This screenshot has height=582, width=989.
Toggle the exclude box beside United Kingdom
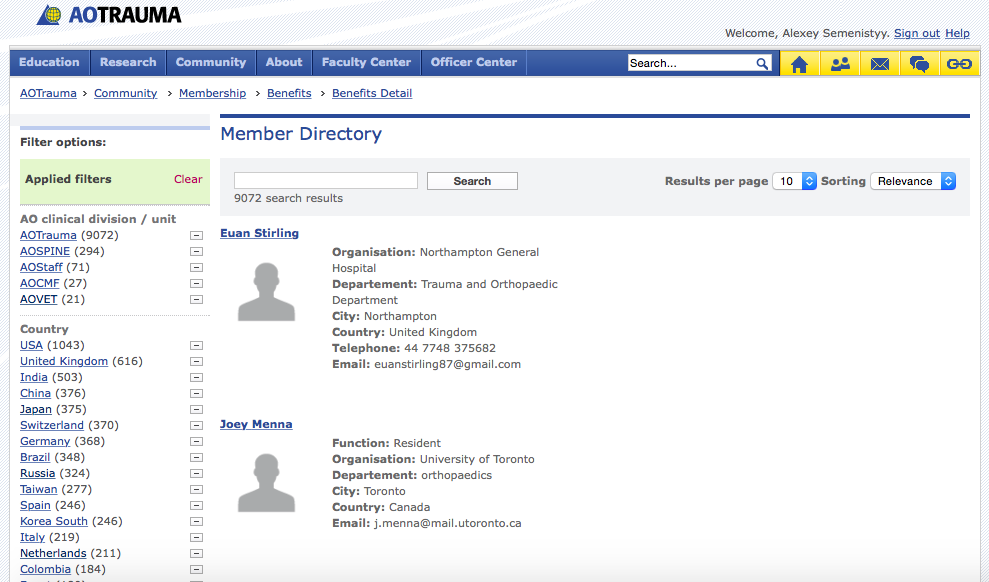[196, 361]
